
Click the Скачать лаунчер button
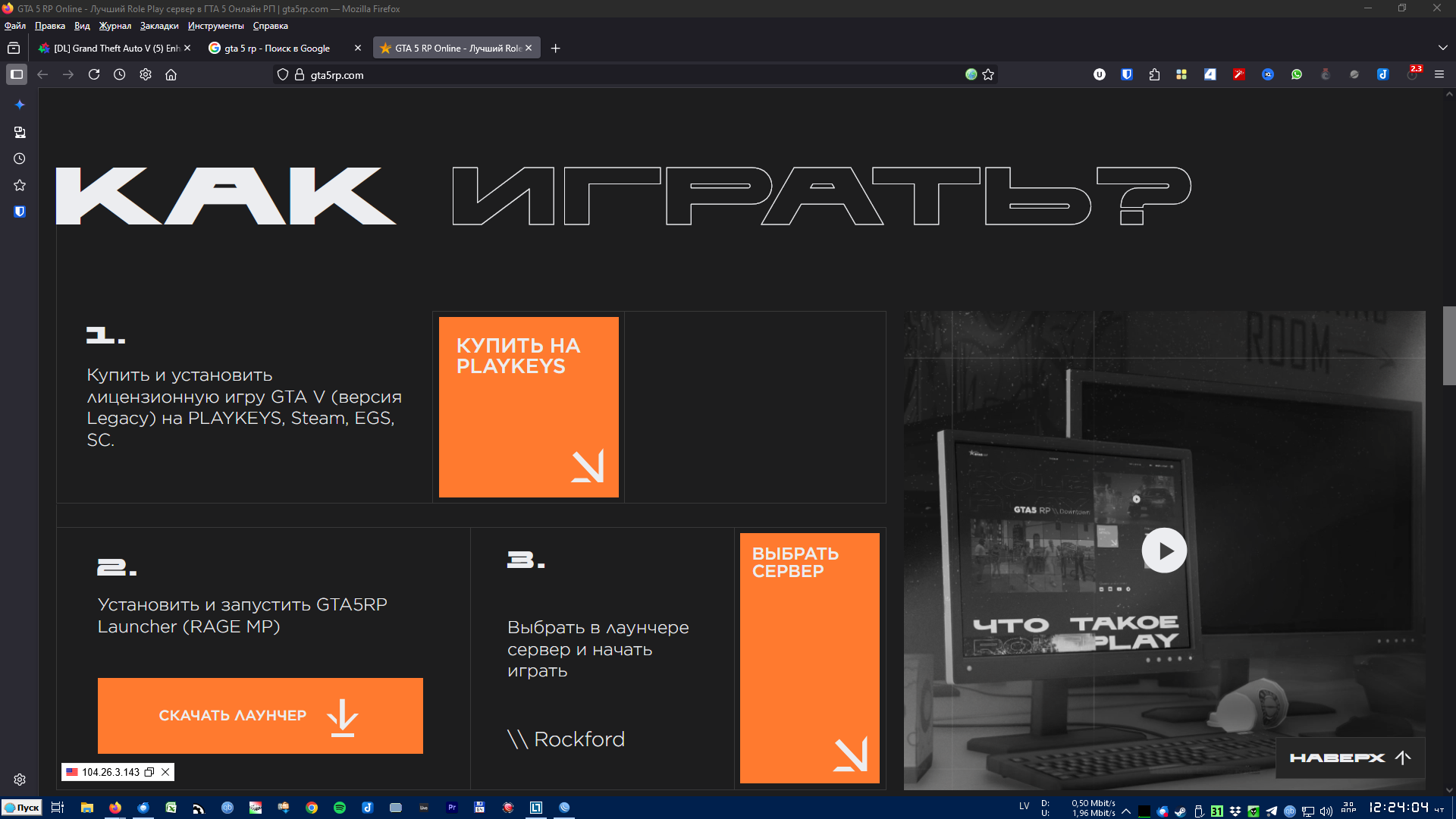tap(260, 715)
